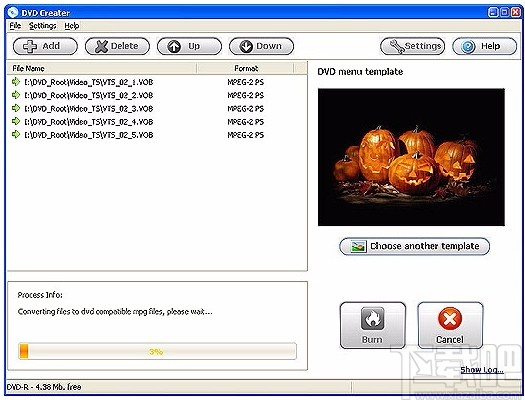The width and height of the screenshot is (525, 400).
Task: Click the Format column header
Action: click(246, 68)
